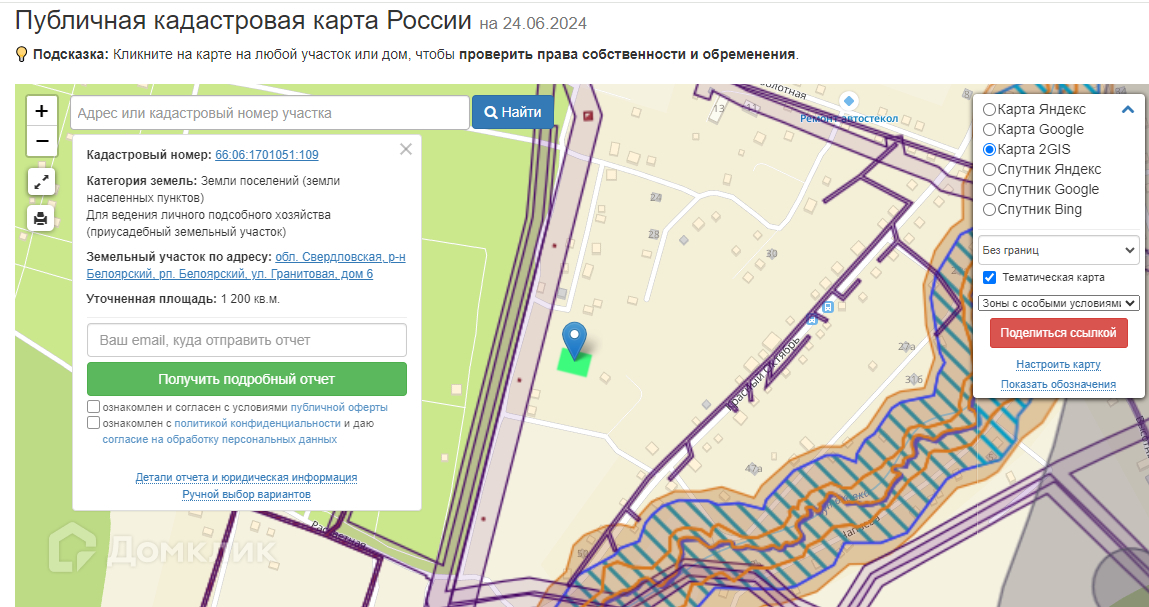Open cadastral number 66:06:1701051:109 link

[267, 155]
